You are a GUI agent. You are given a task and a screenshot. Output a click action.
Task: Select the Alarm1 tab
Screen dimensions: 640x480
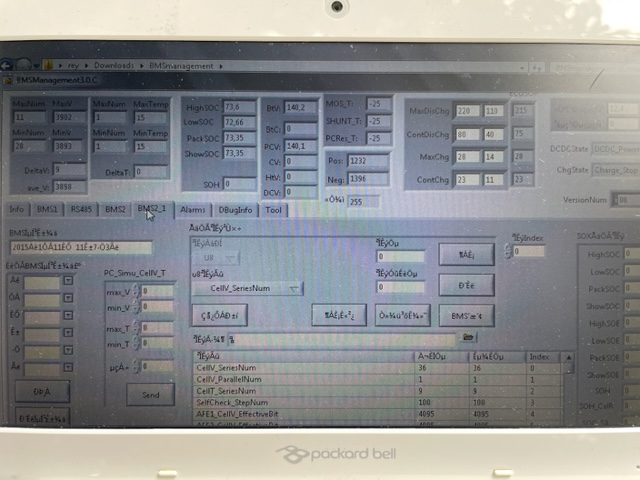click(193, 210)
